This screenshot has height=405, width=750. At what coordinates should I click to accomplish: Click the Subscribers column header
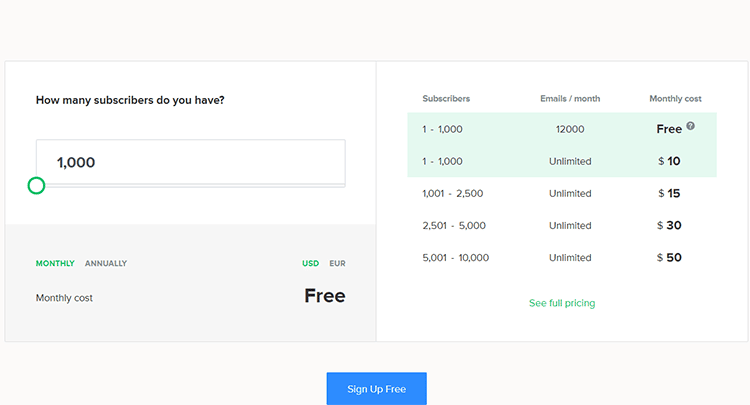(446, 99)
